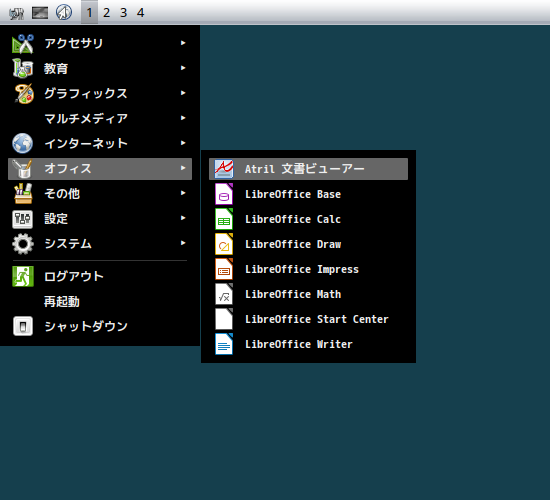Select the グラフィックス category label

click(x=86, y=93)
